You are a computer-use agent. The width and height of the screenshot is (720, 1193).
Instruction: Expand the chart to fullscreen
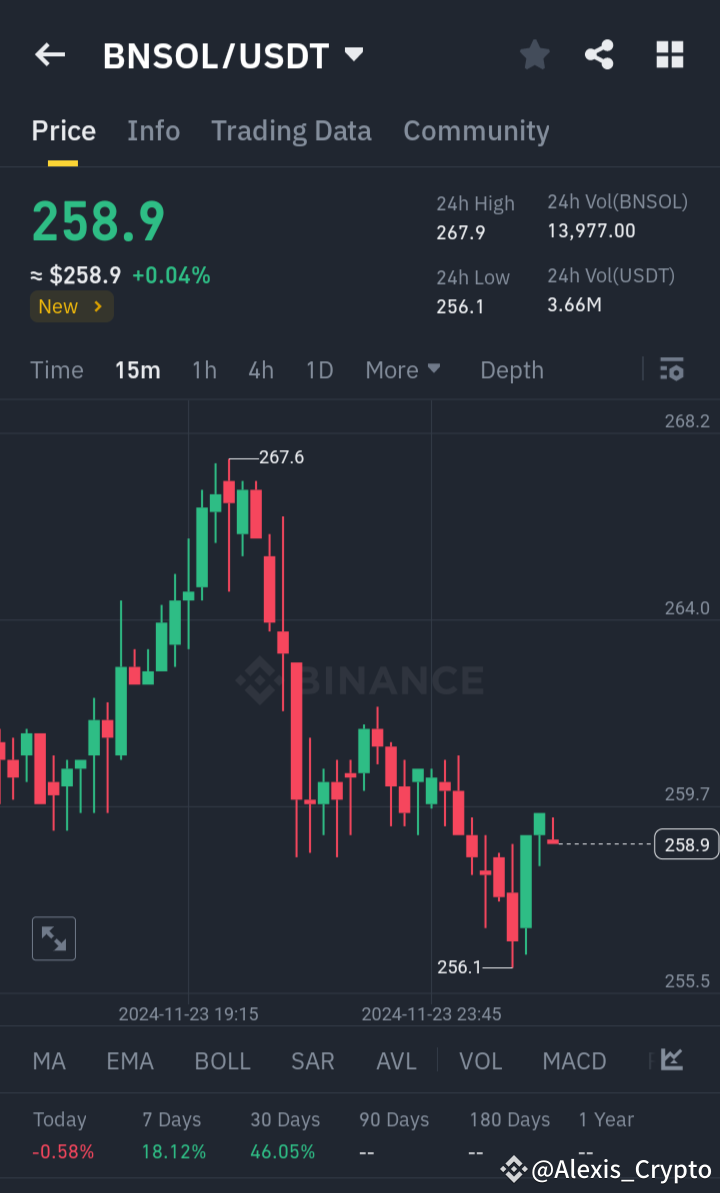[53, 938]
